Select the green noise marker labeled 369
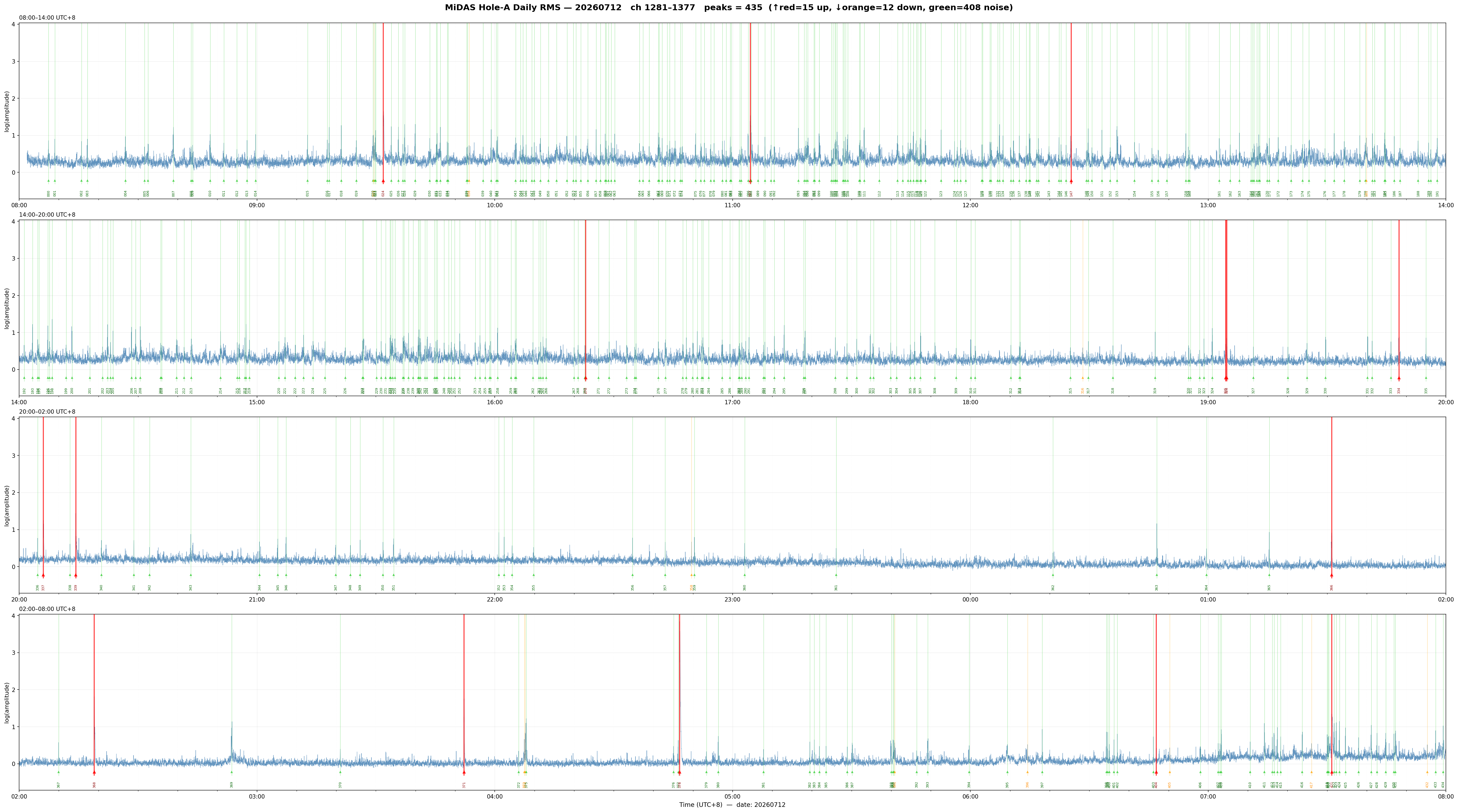 231,772
